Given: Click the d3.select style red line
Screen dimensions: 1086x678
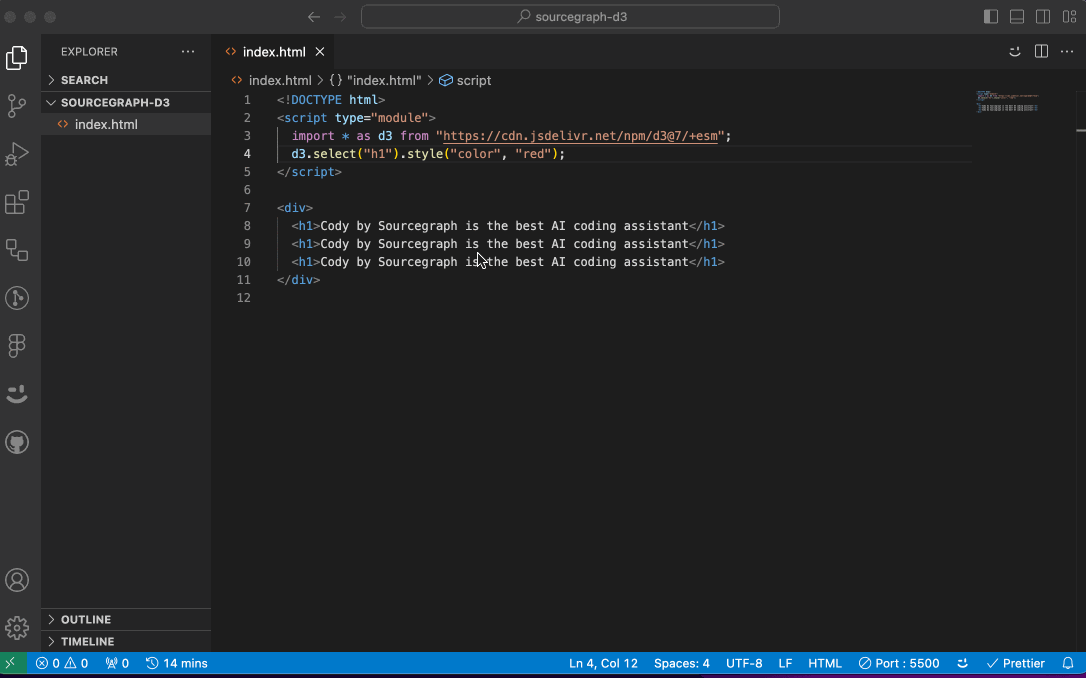Looking at the screenshot, I should 428,154.
